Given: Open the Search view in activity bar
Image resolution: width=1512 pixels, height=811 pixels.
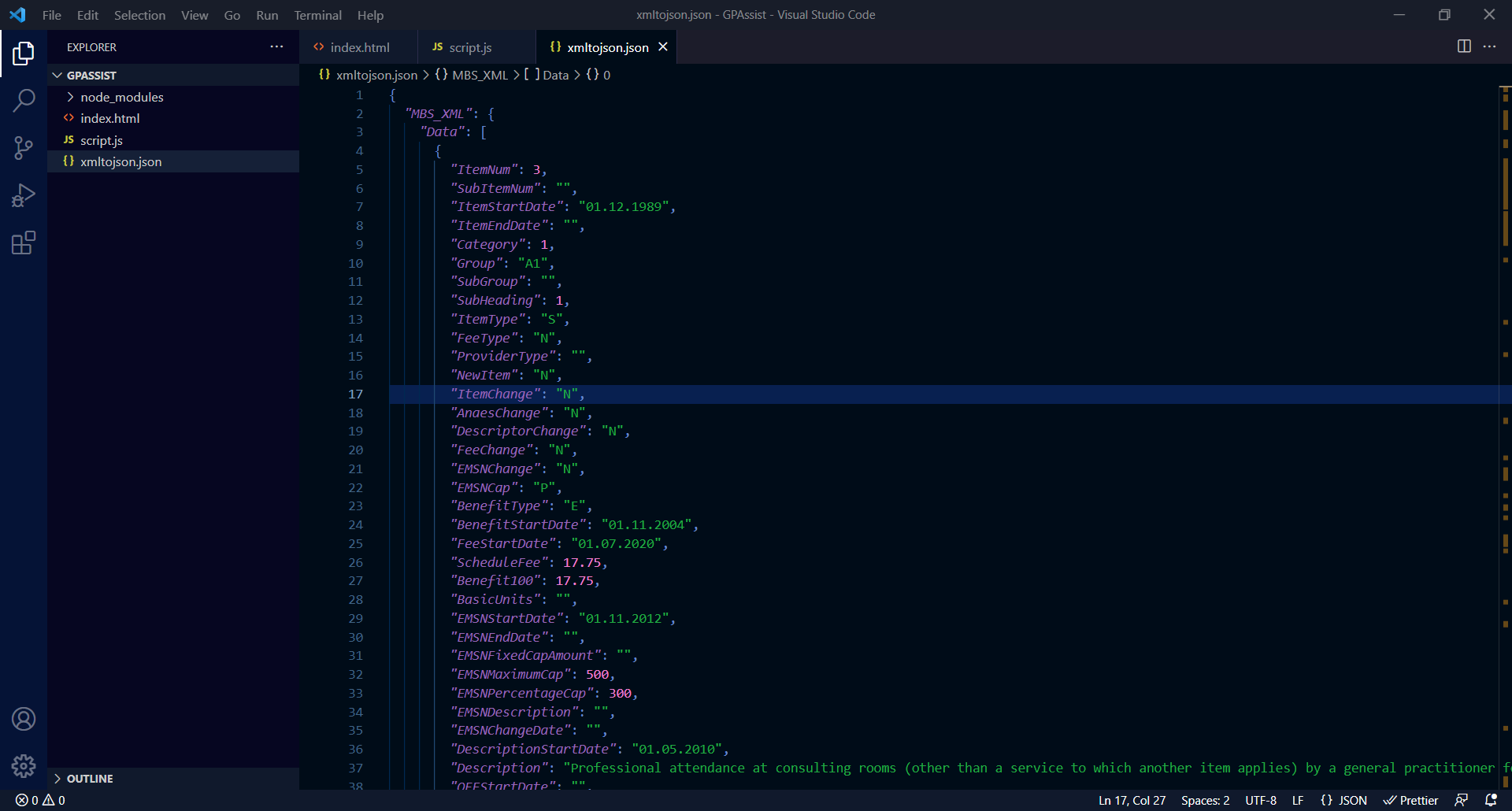Looking at the screenshot, I should pos(24,101).
